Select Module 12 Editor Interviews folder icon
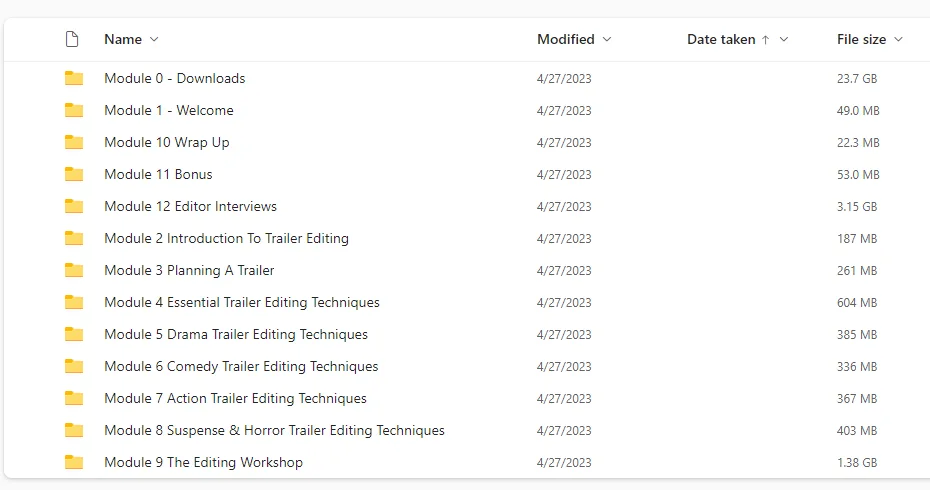Image resolution: width=930 pixels, height=490 pixels. coord(74,206)
